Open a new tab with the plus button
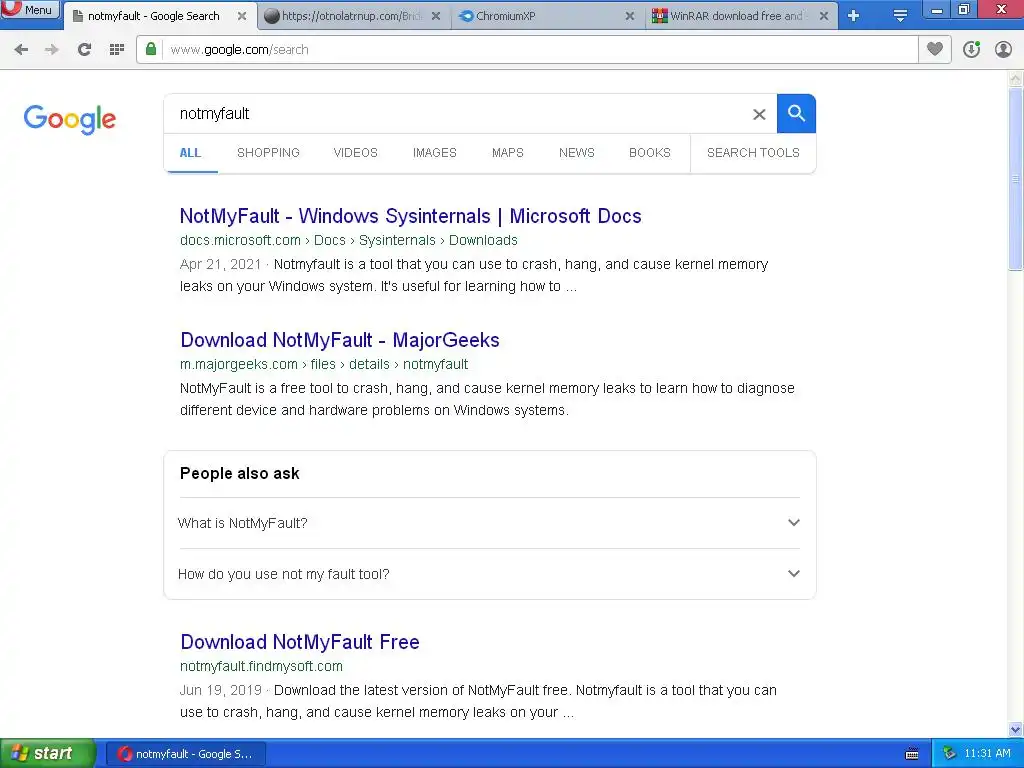1024x768 pixels. [x=853, y=16]
